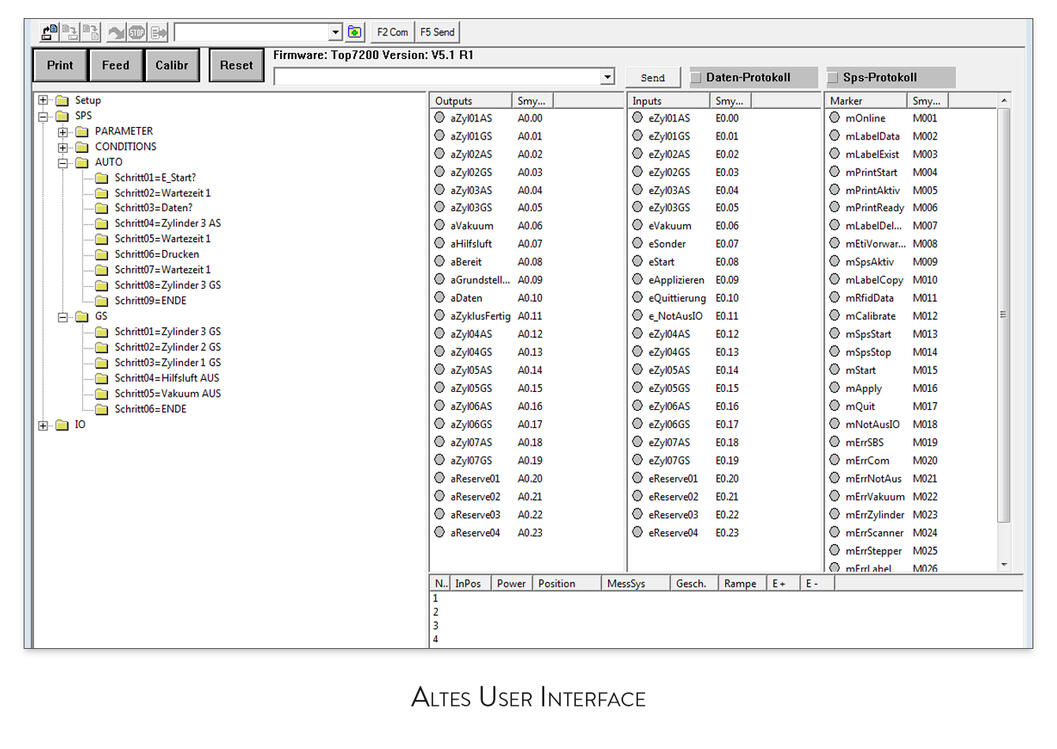This screenshot has width=1057, height=749.
Task: Click the Setup folder icon
Action: coord(62,100)
